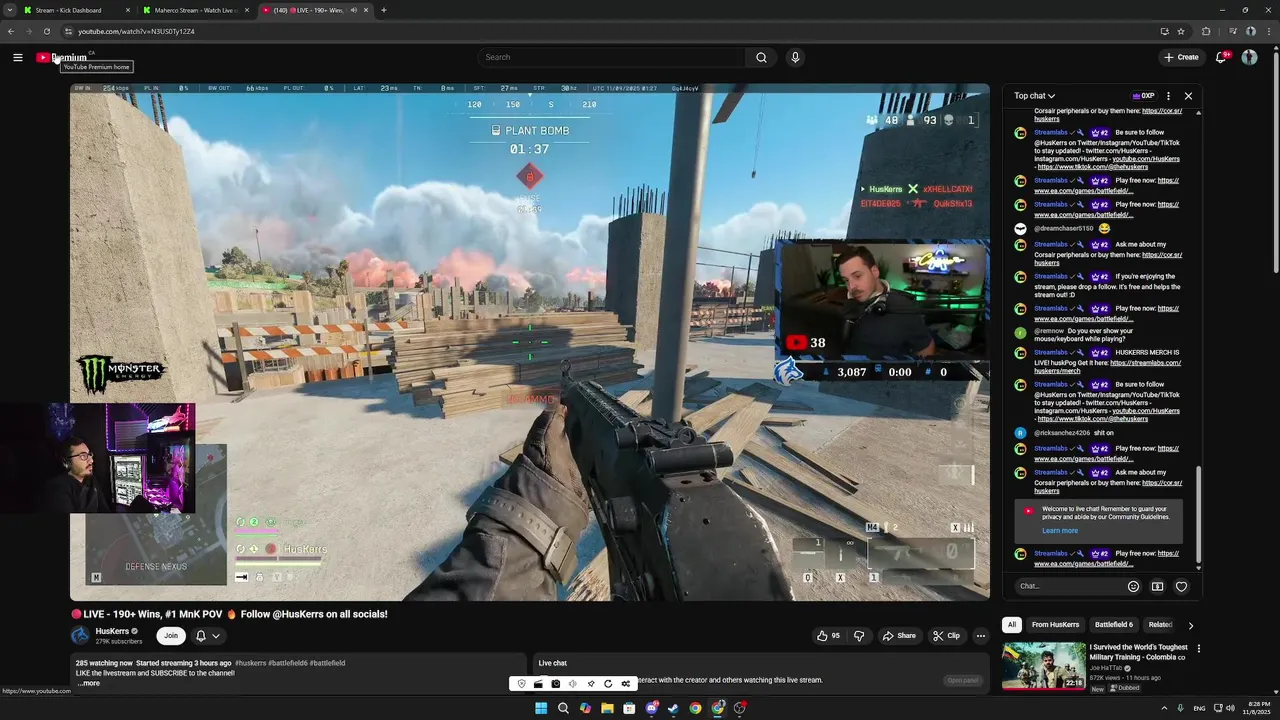Open YouTube notifications bell
Screen dimensions: 1280x720
coord(1221,57)
